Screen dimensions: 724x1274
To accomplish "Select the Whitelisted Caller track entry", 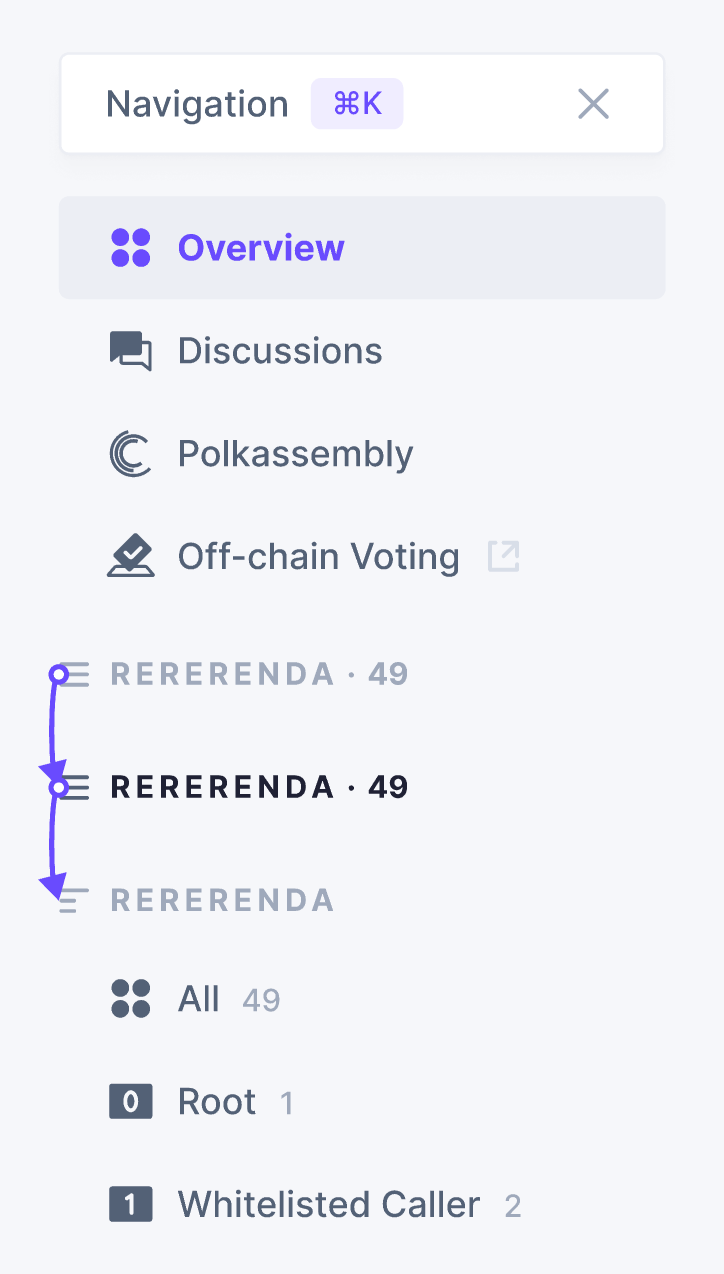I will click(x=328, y=1205).
